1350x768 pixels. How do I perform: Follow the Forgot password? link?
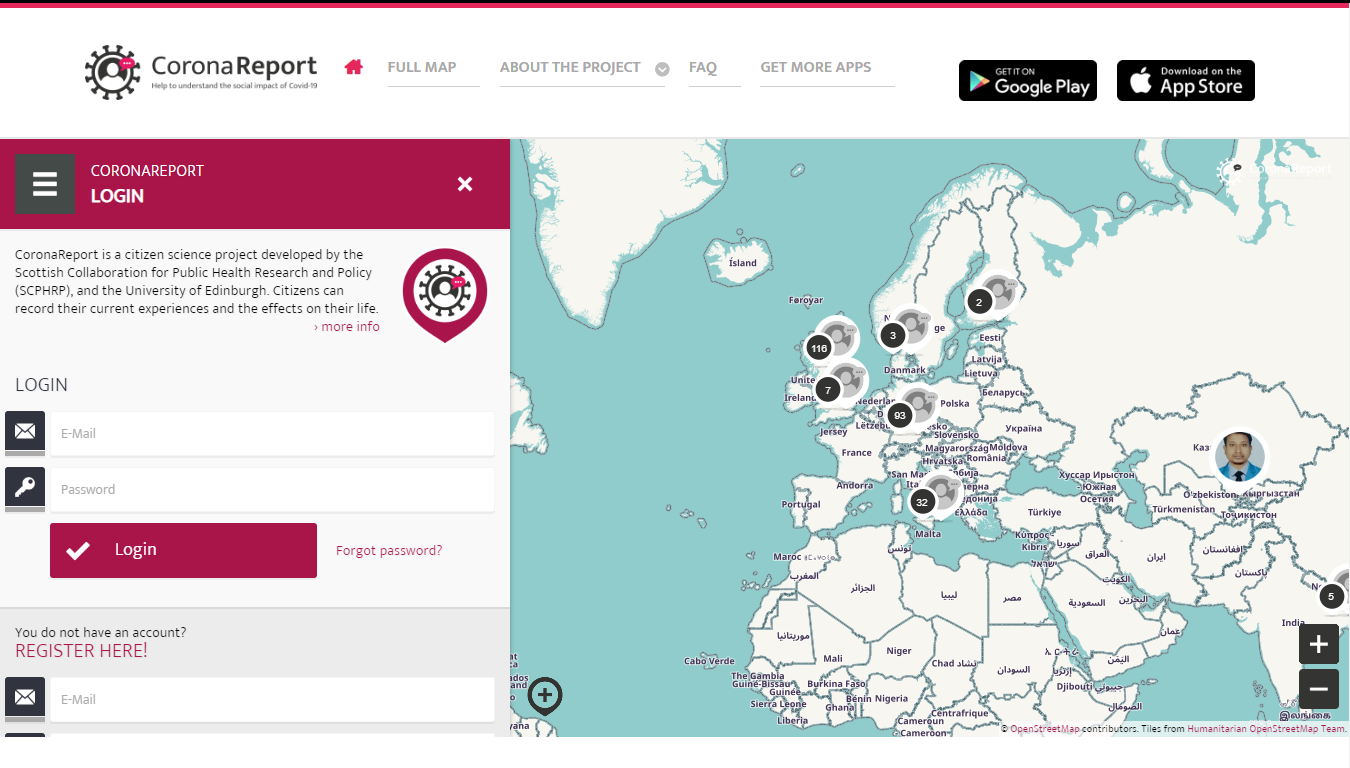pyautogui.click(x=389, y=550)
